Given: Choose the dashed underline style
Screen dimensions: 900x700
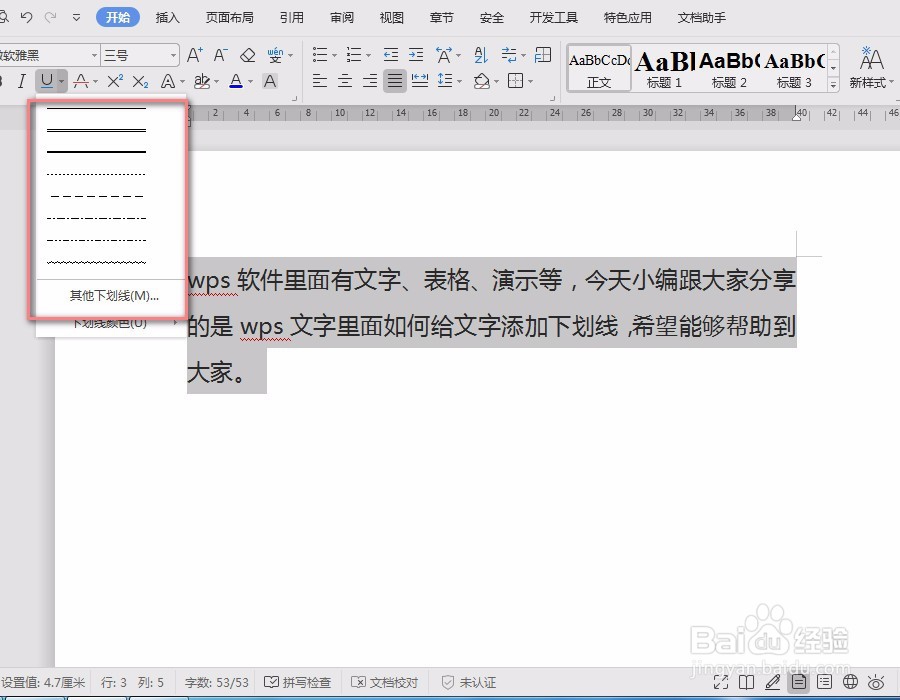Looking at the screenshot, I should click(x=96, y=196).
